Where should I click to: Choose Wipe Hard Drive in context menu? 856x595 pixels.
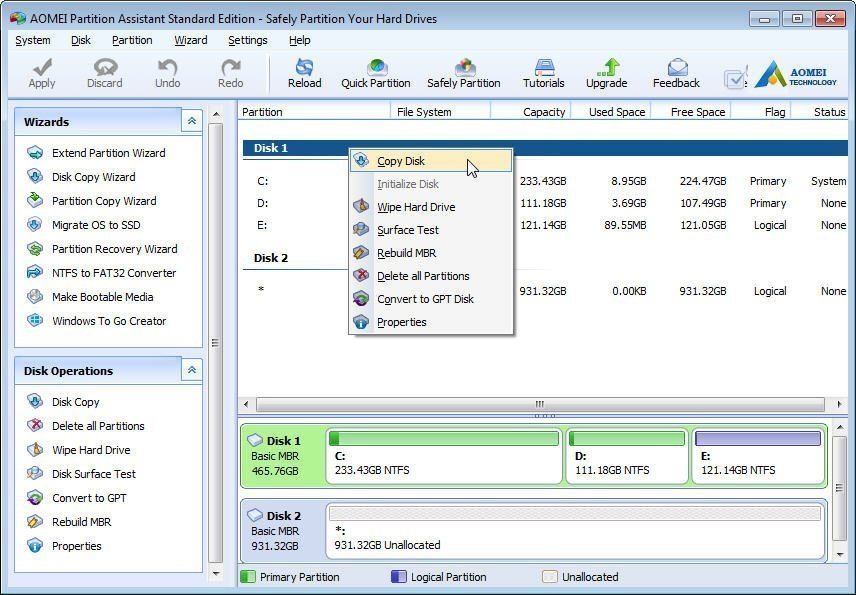[431, 207]
